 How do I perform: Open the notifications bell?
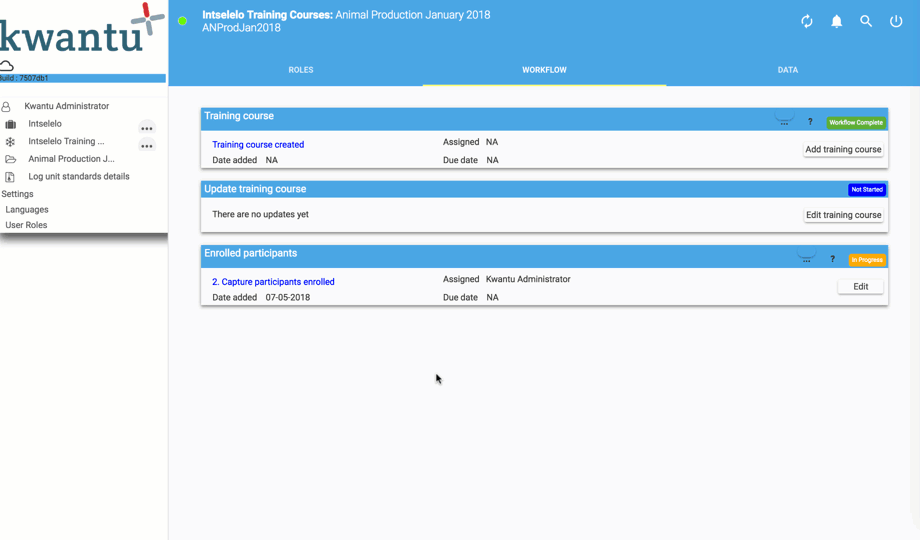point(836,22)
